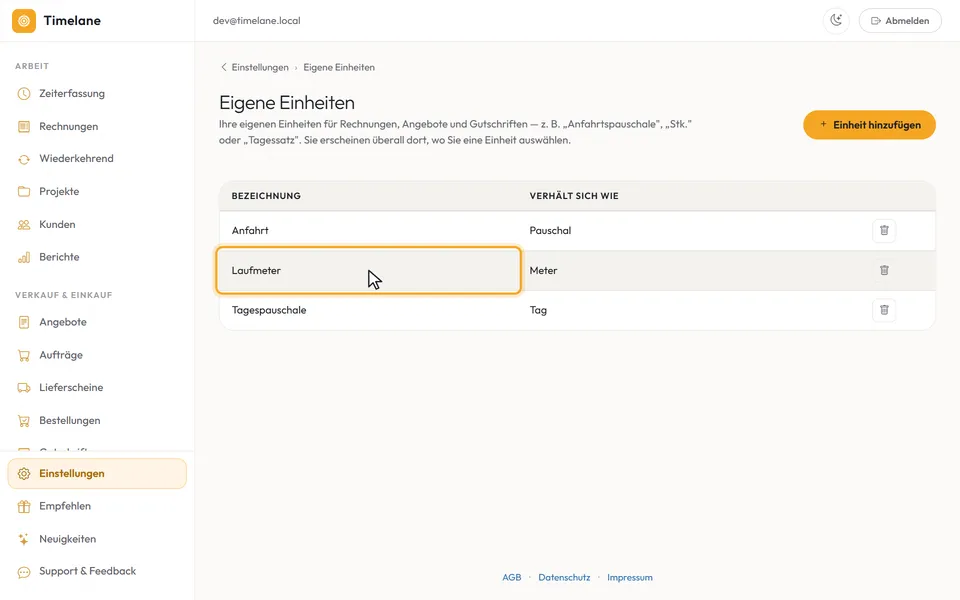Select the Einstellungen sidebar item
This screenshot has width=960, height=600.
97,474
